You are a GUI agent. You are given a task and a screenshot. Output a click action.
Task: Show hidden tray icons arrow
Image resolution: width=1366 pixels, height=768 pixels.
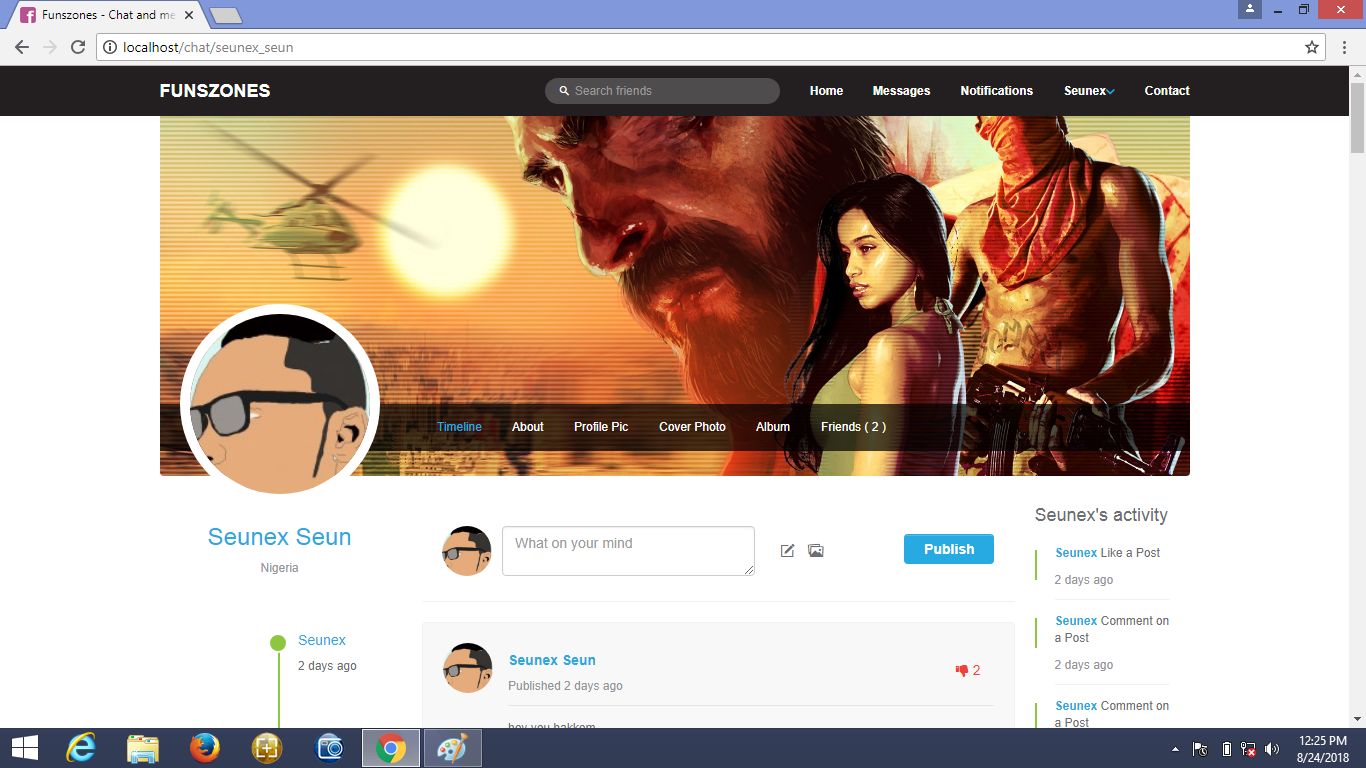pyautogui.click(x=1175, y=749)
